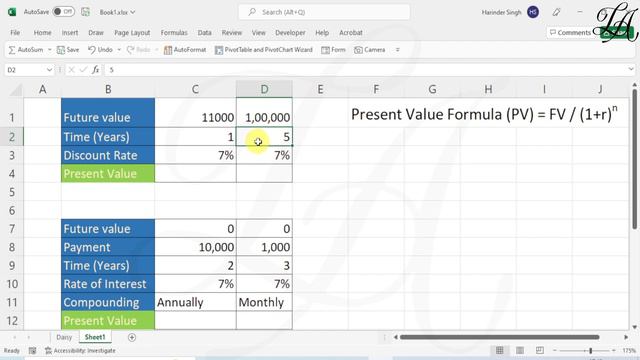Click the Excel app icon in title bar
The image size is (640, 360).
pos(12,12)
